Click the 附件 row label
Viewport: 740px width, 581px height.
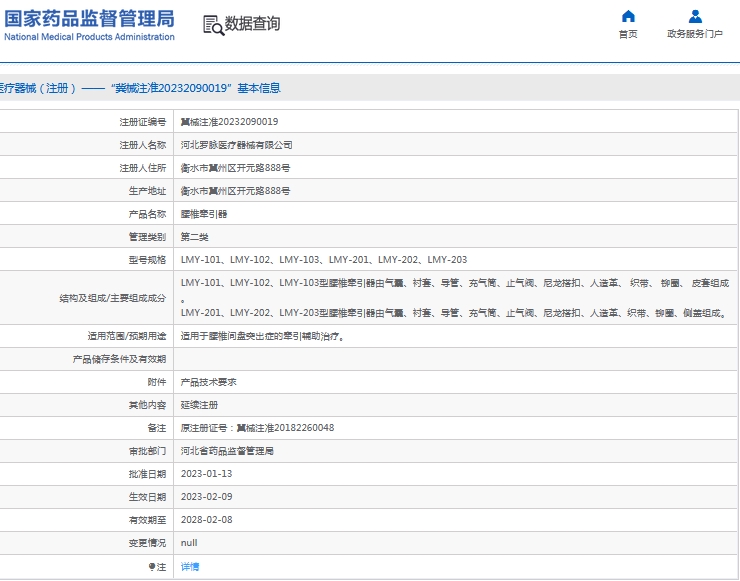pyautogui.click(x=157, y=382)
